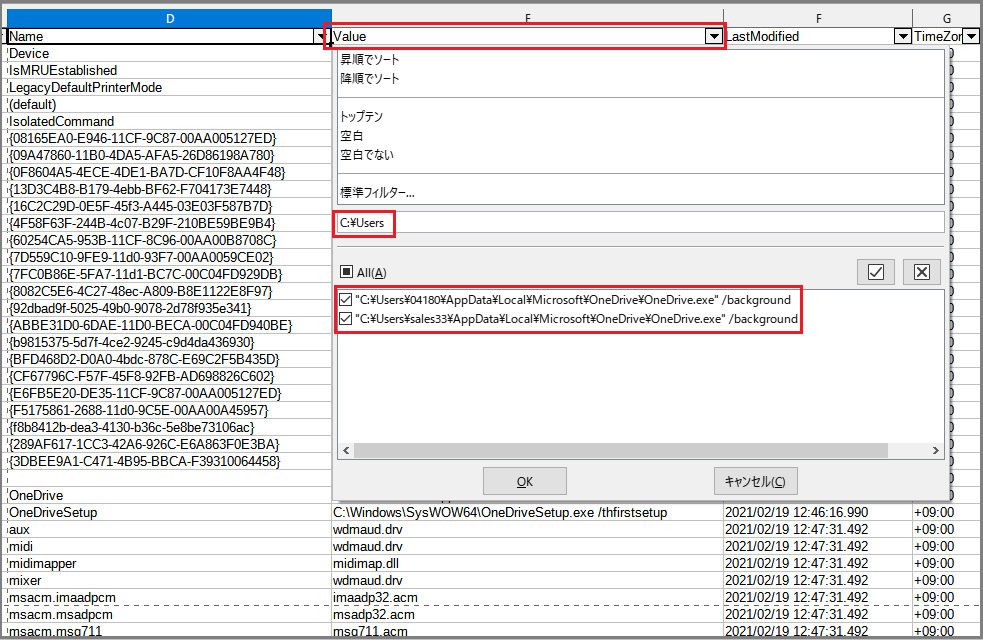The image size is (983, 640).
Task: Click the imaadp32.acm value cell
Action: click(x=527, y=597)
